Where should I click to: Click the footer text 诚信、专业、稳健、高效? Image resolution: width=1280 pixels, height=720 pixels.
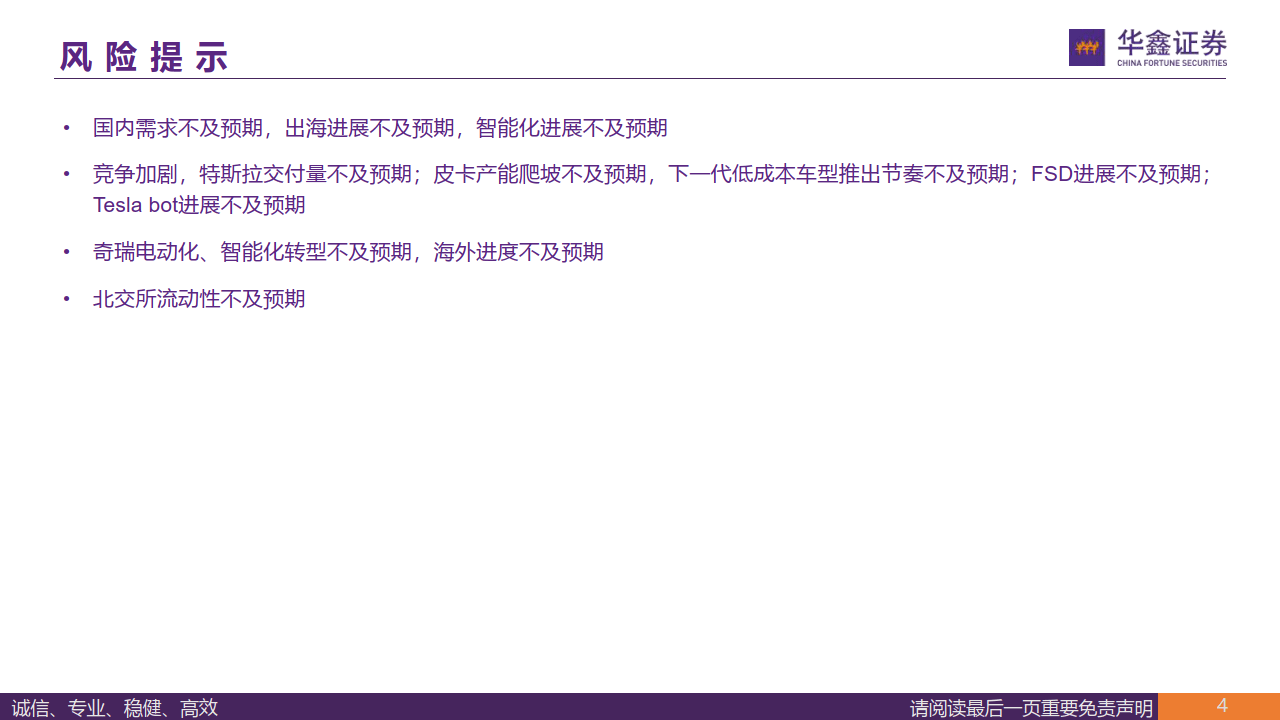pos(115,708)
